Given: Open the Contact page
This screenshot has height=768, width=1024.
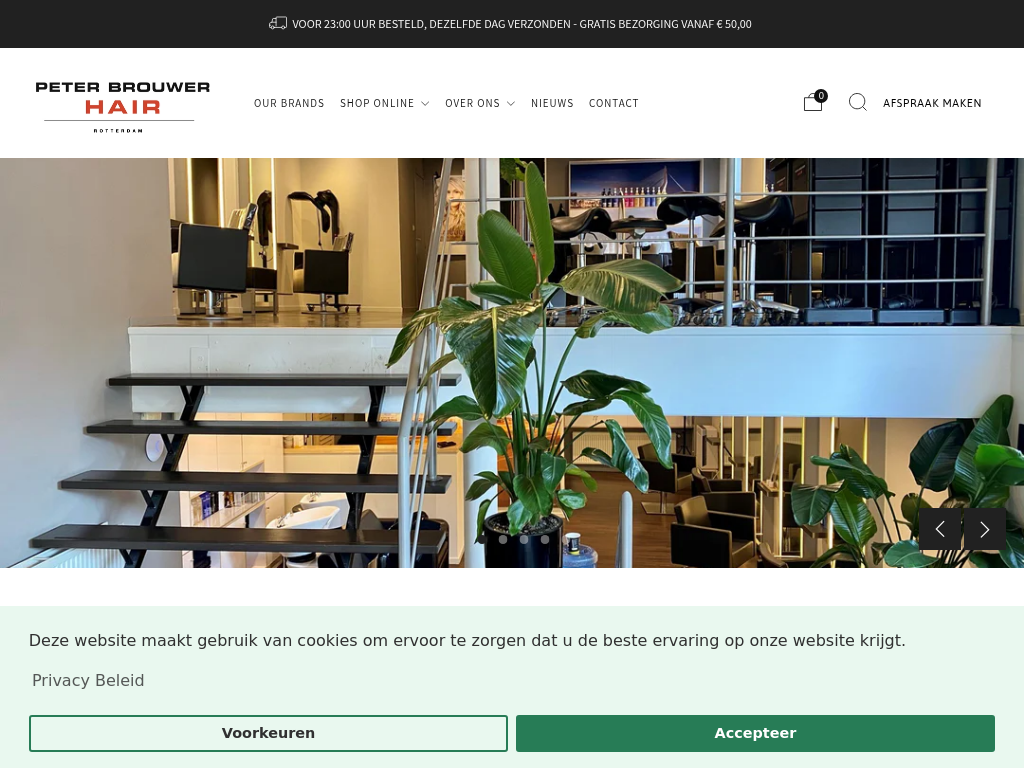Looking at the screenshot, I should click(x=613, y=103).
